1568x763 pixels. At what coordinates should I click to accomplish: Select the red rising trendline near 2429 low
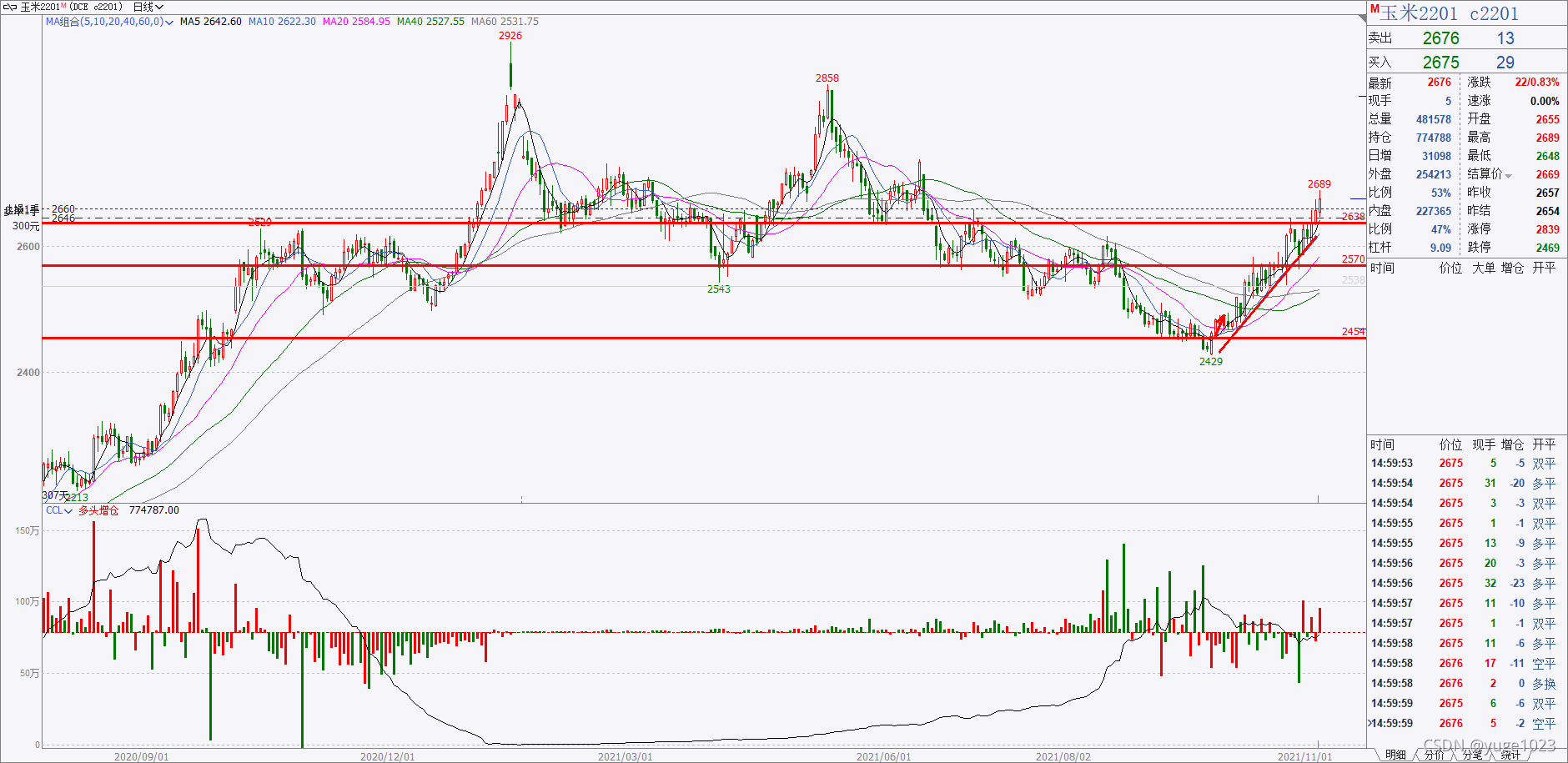point(1268,294)
